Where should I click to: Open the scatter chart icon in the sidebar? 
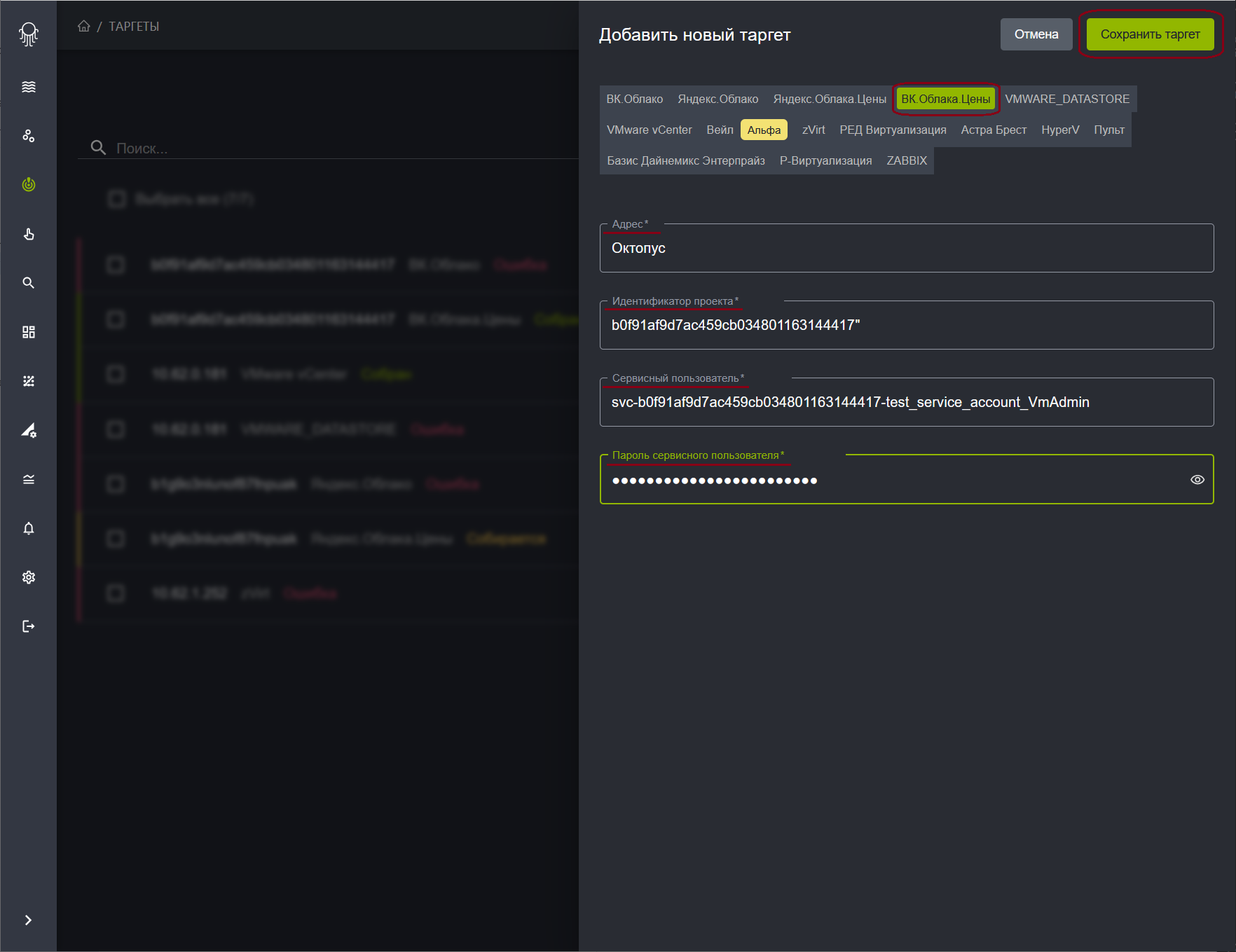point(29,381)
